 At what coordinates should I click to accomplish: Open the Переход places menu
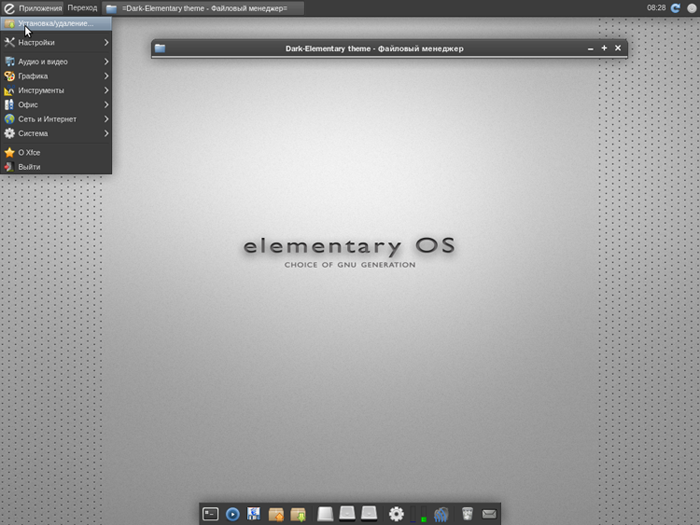(82, 8)
